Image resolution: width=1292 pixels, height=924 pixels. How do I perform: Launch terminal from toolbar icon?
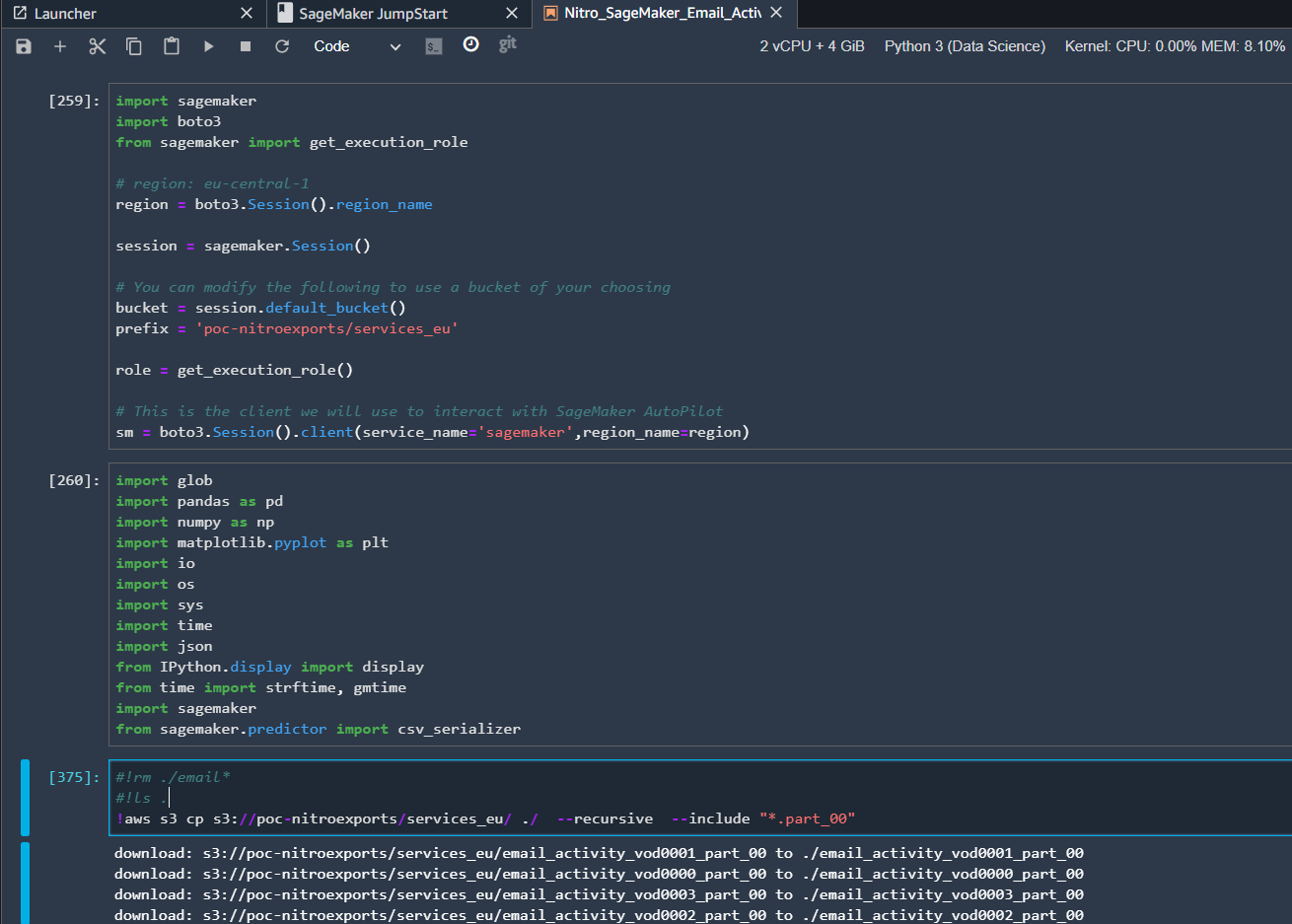point(434,46)
